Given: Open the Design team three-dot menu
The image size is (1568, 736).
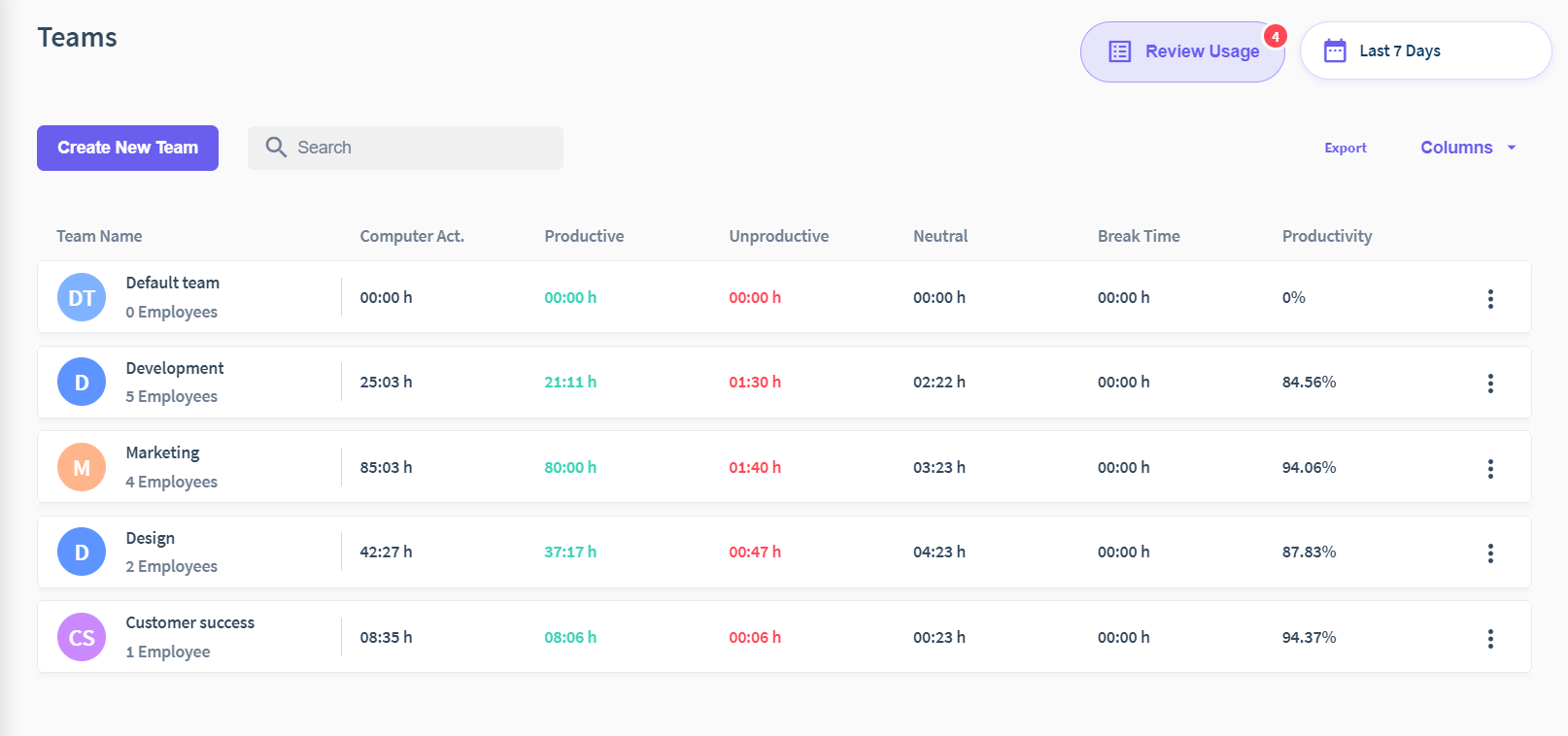Looking at the screenshot, I should [x=1490, y=553].
